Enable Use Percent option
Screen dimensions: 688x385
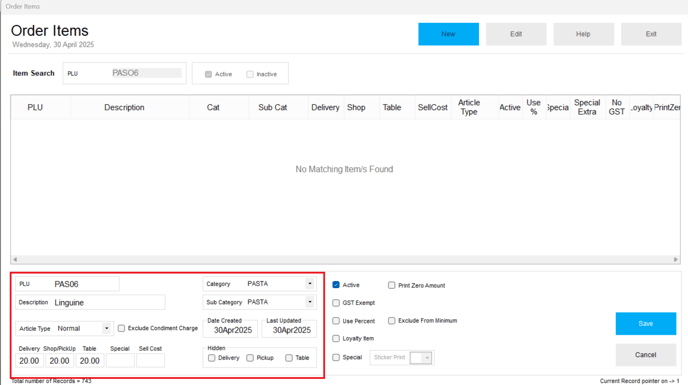point(336,321)
